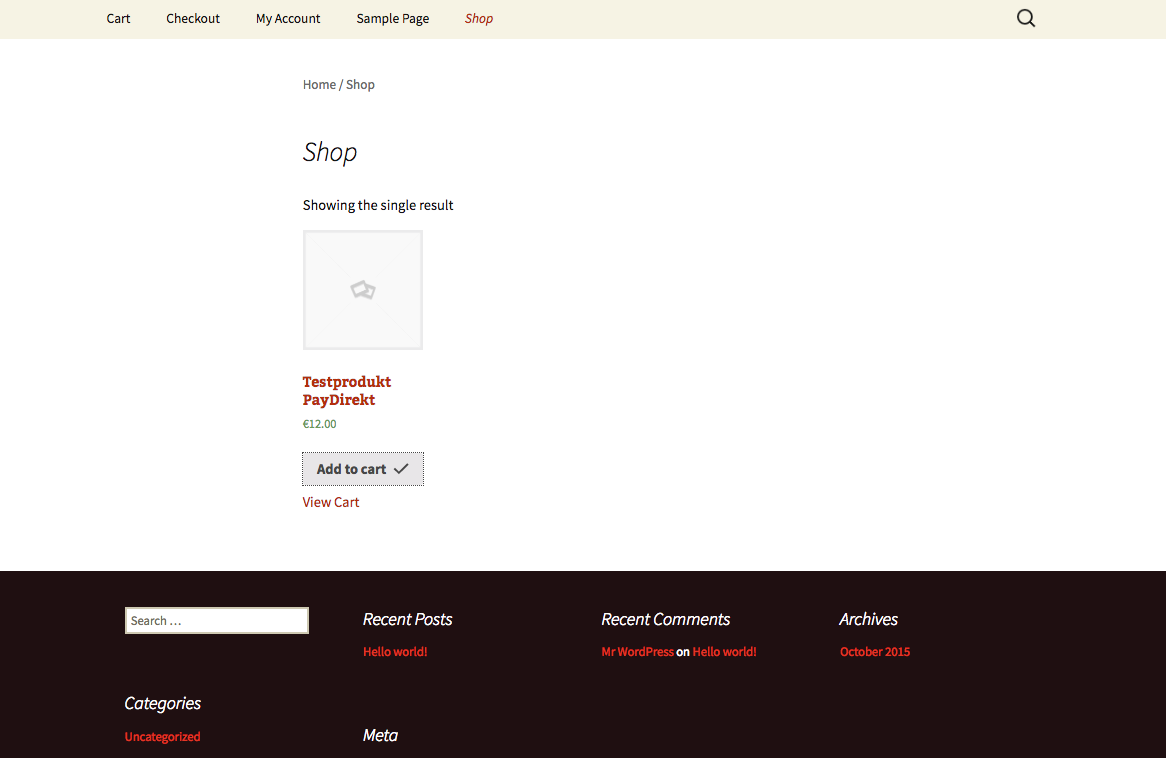Follow the View Cart link
The image size is (1166, 758).
331,502
